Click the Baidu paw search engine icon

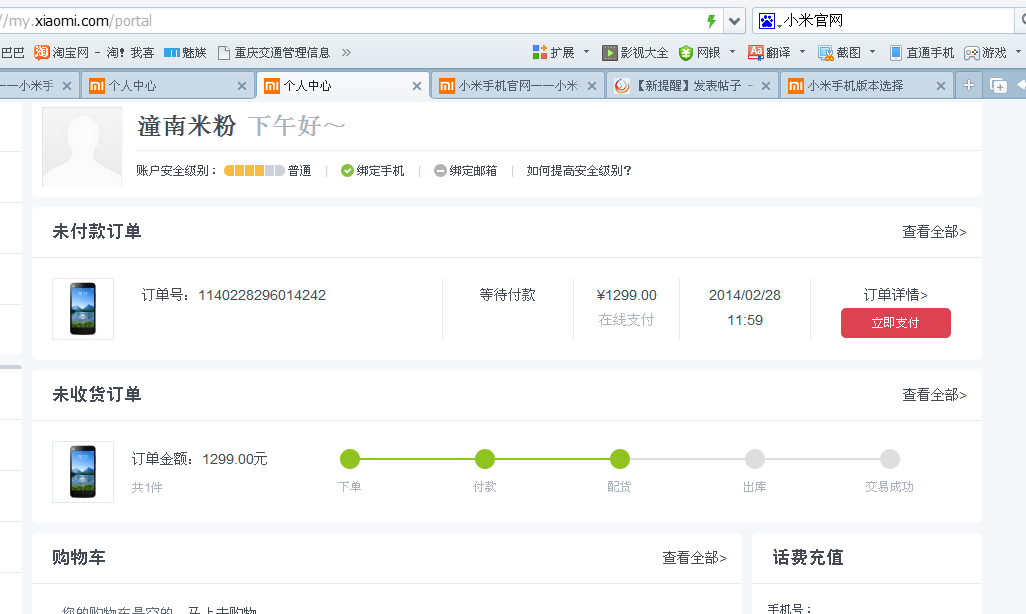tap(766, 21)
